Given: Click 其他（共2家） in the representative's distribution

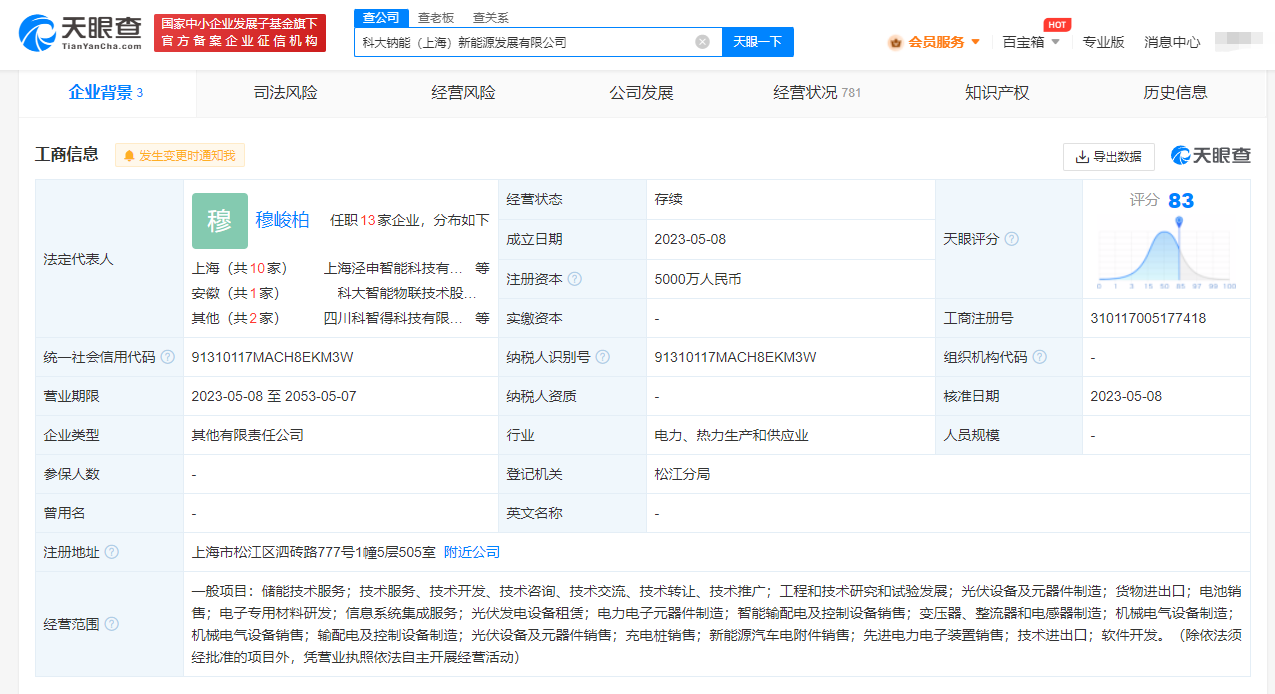Looking at the screenshot, I should point(236,318).
